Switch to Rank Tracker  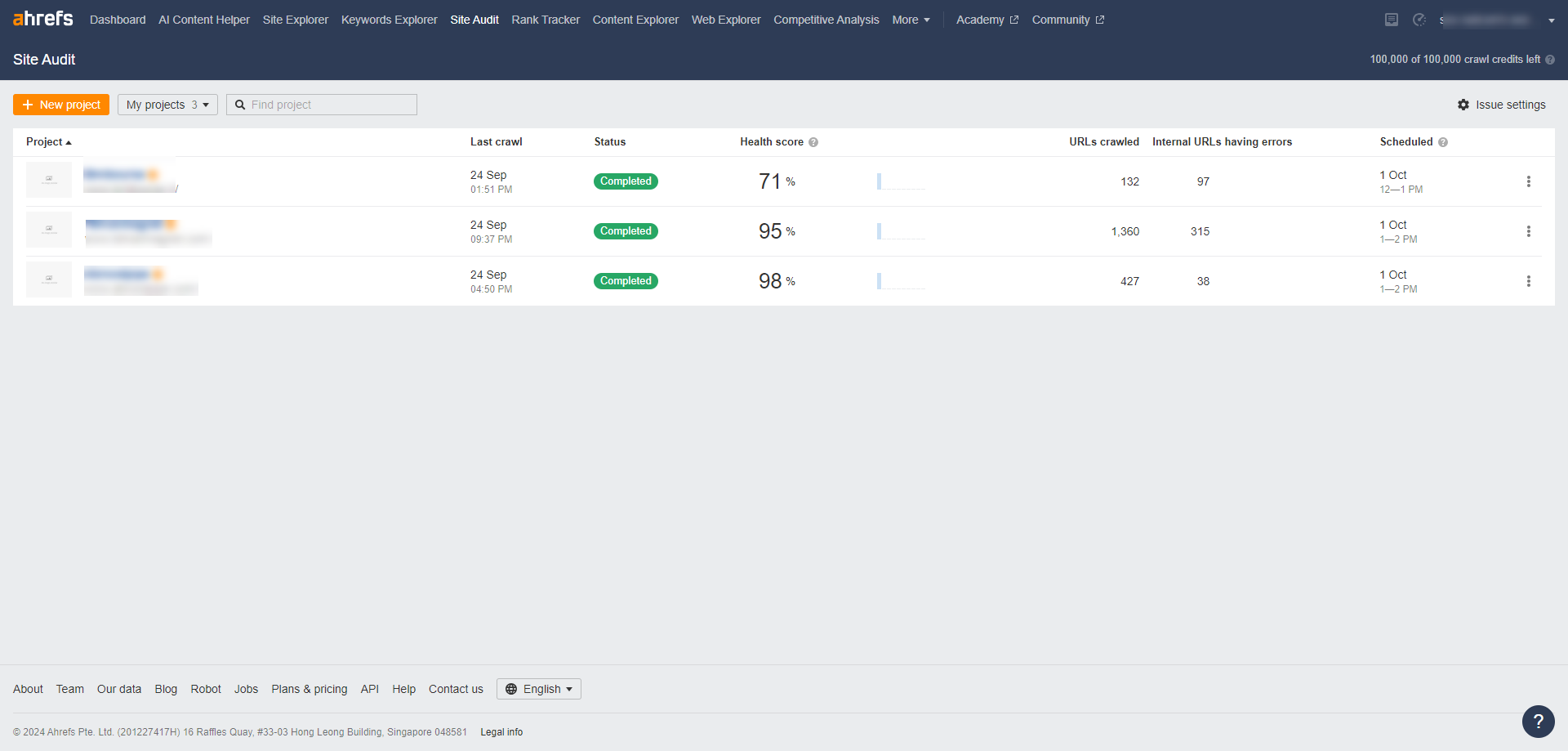[x=545, y=20]
